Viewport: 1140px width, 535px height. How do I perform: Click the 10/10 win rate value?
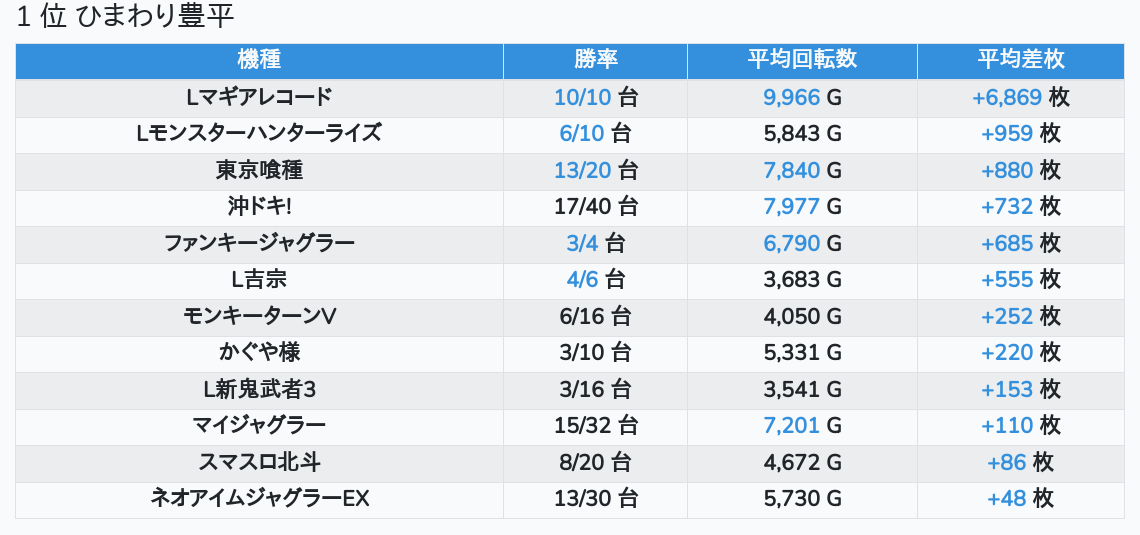click(x=582, y=97)
